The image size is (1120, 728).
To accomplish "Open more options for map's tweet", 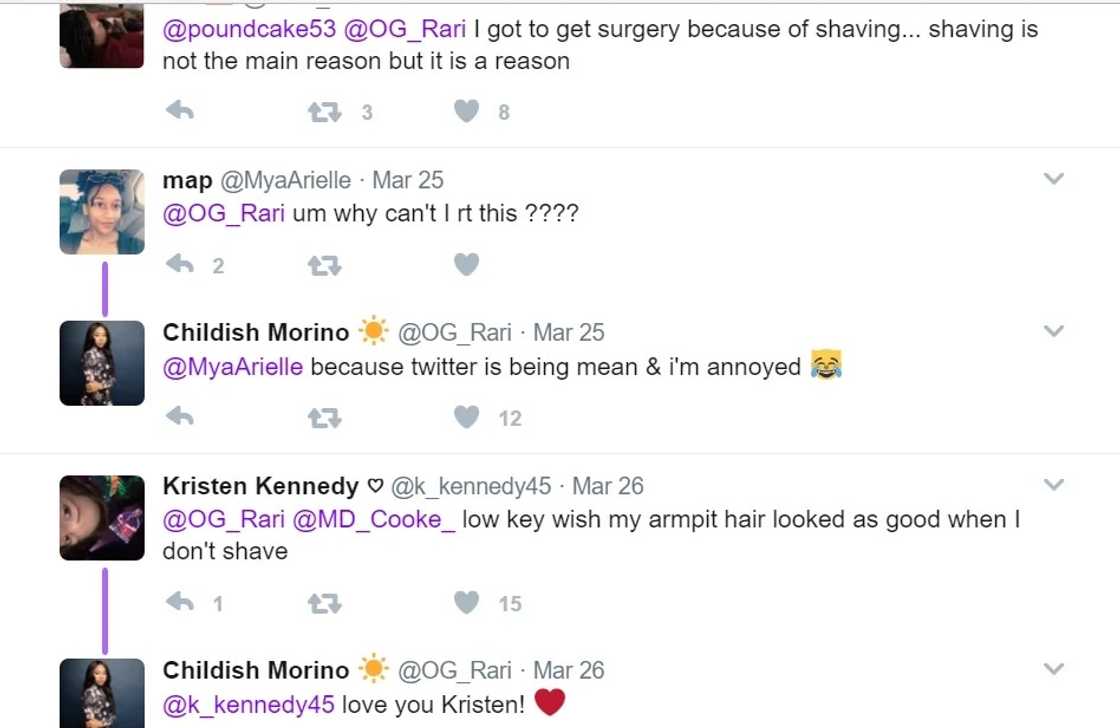I will [1054, 179].
